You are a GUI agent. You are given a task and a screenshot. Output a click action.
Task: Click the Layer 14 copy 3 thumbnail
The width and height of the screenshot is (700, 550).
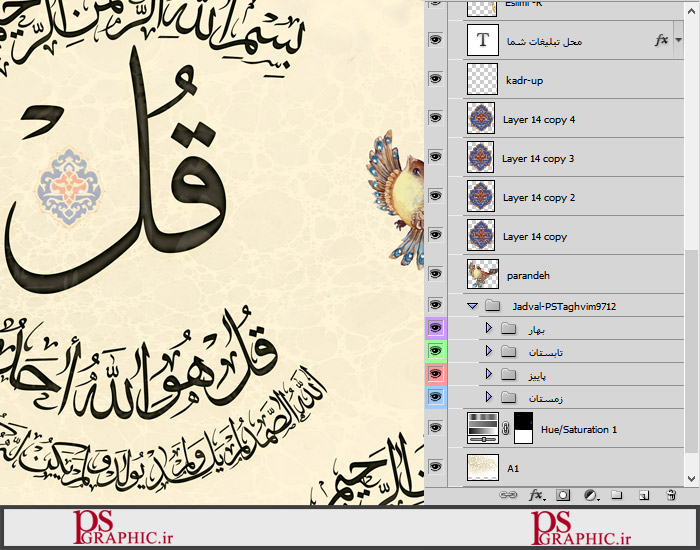481,157
